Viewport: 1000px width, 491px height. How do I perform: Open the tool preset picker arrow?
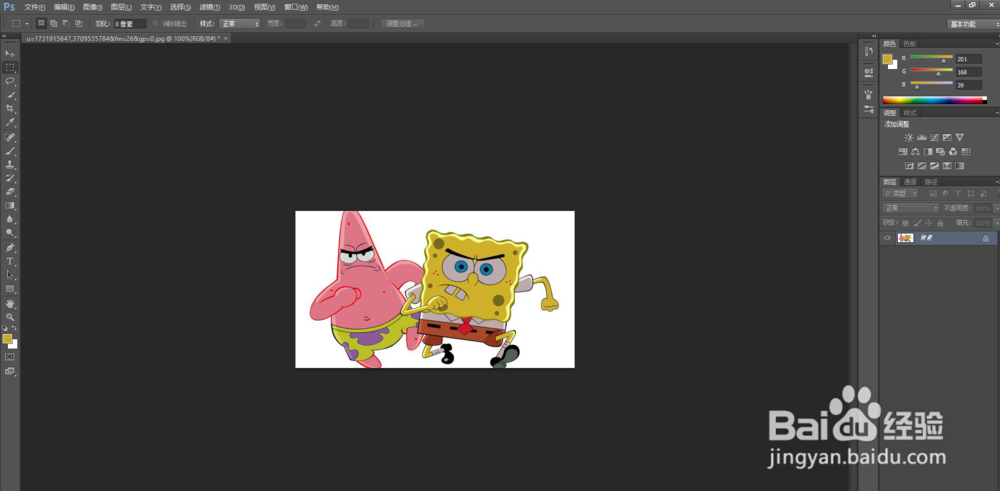coord(27,24)
